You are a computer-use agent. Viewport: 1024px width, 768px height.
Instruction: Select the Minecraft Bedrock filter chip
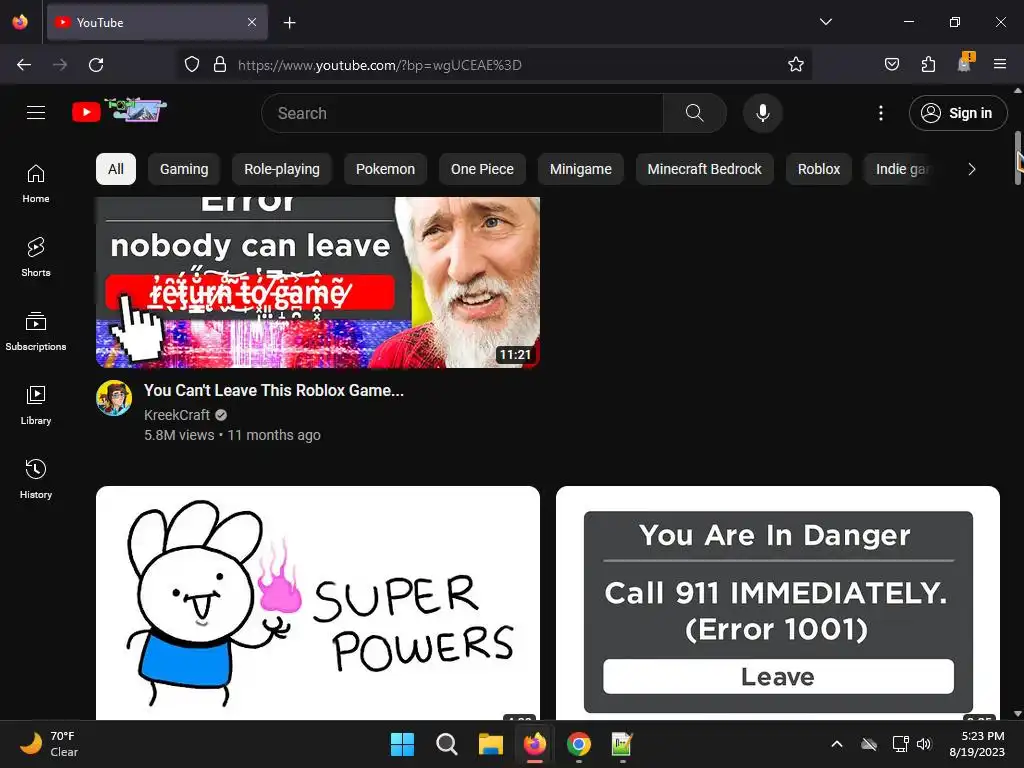pyautogui.click(x=705, y=169)
